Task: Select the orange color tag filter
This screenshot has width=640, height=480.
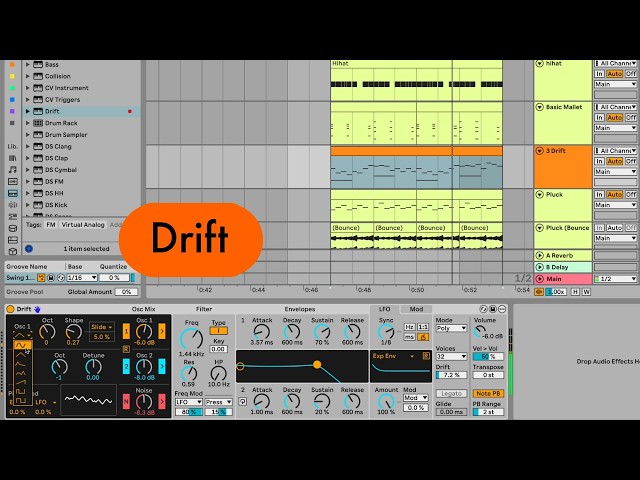Action: (12, 64)
